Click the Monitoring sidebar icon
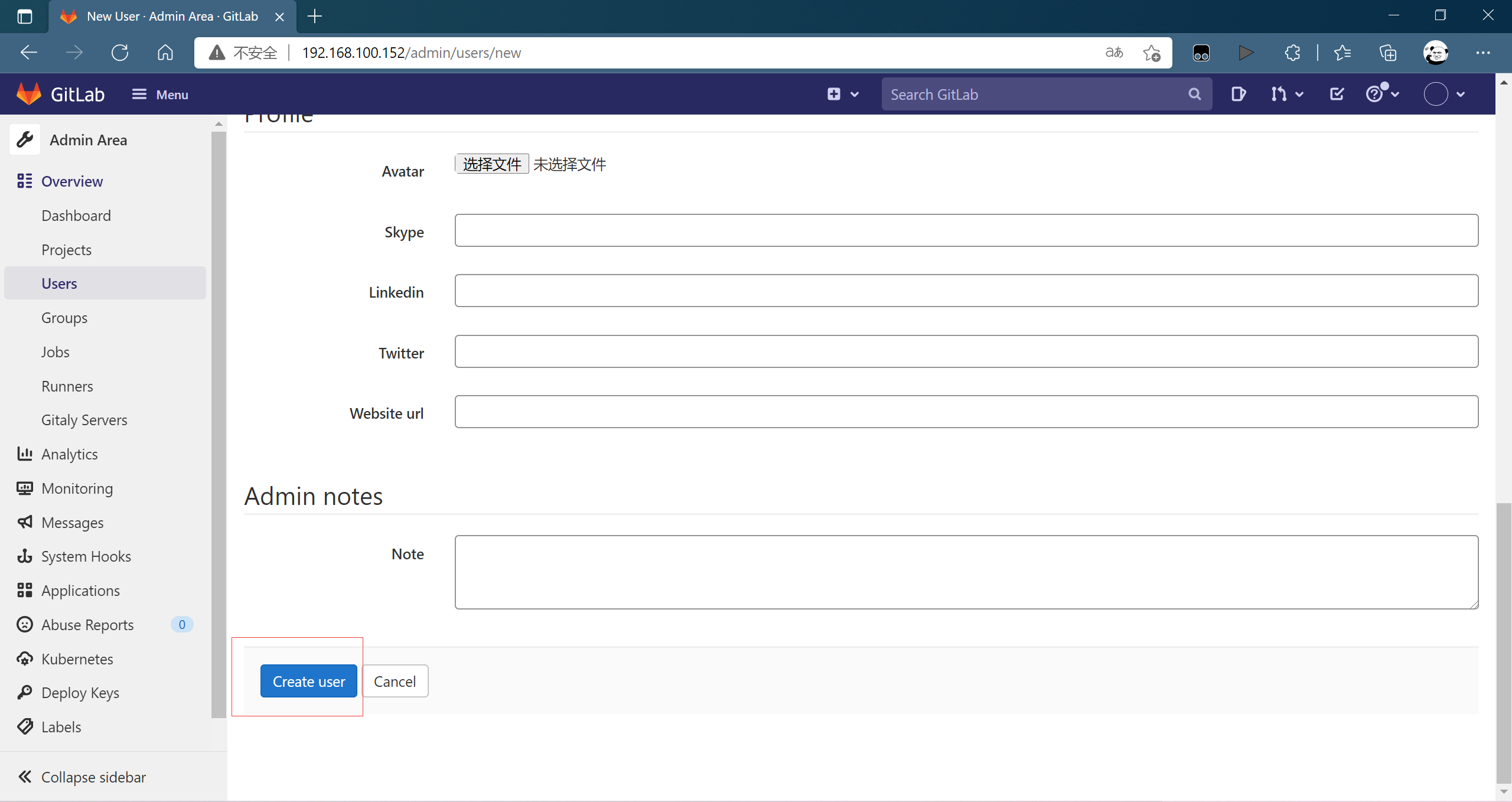The height and width of the screenshot is (802, 1512). (24, 488)
